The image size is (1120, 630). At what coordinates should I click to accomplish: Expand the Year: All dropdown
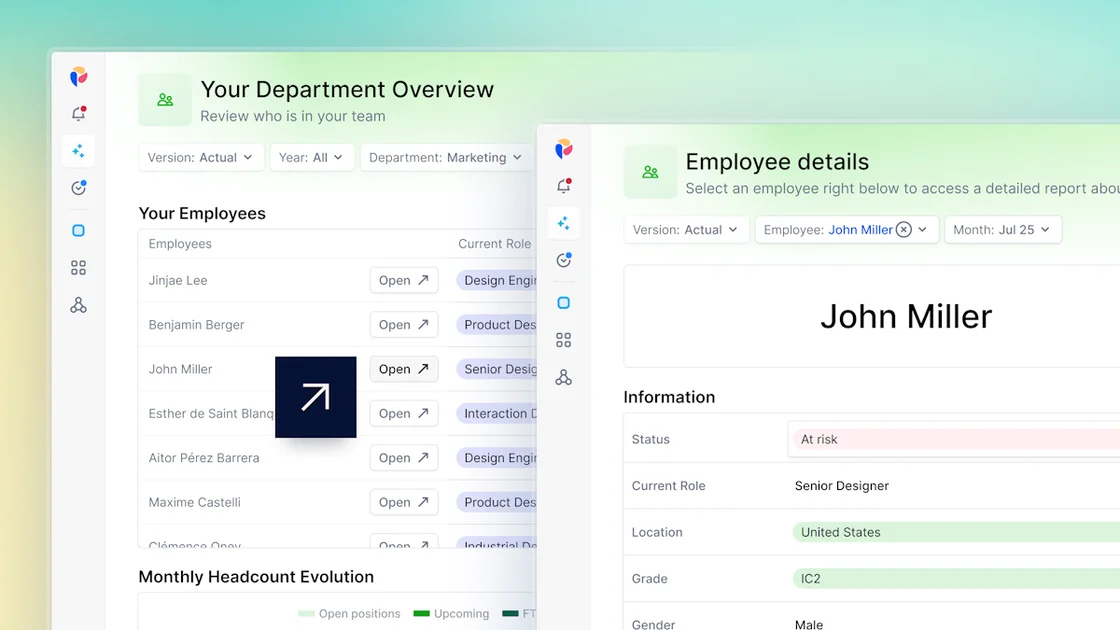coord(312,157)
